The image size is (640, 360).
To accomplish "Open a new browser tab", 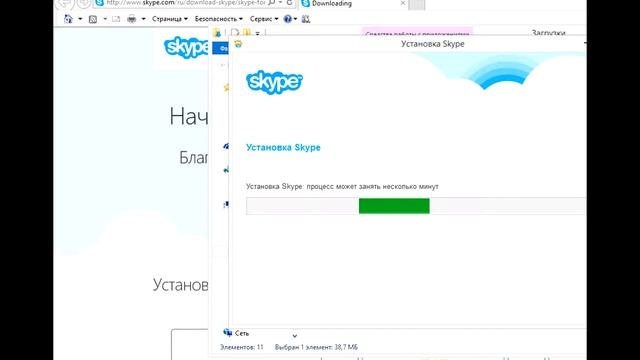I will 416,4.
